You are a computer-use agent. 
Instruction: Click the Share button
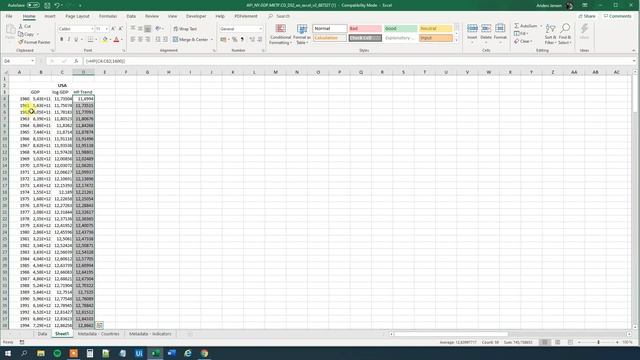point(587,16)
